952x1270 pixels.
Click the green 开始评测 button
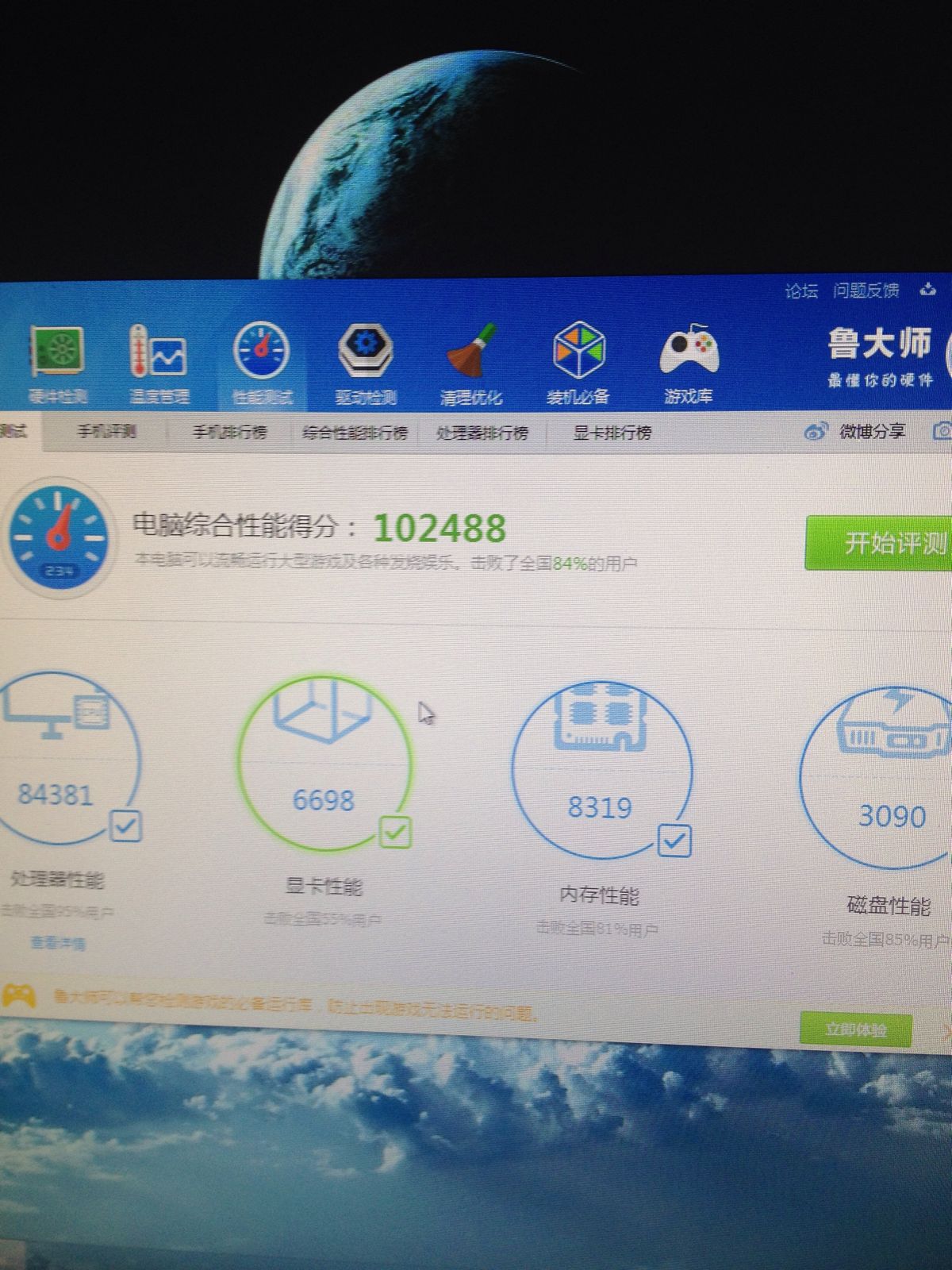[879, 543]
